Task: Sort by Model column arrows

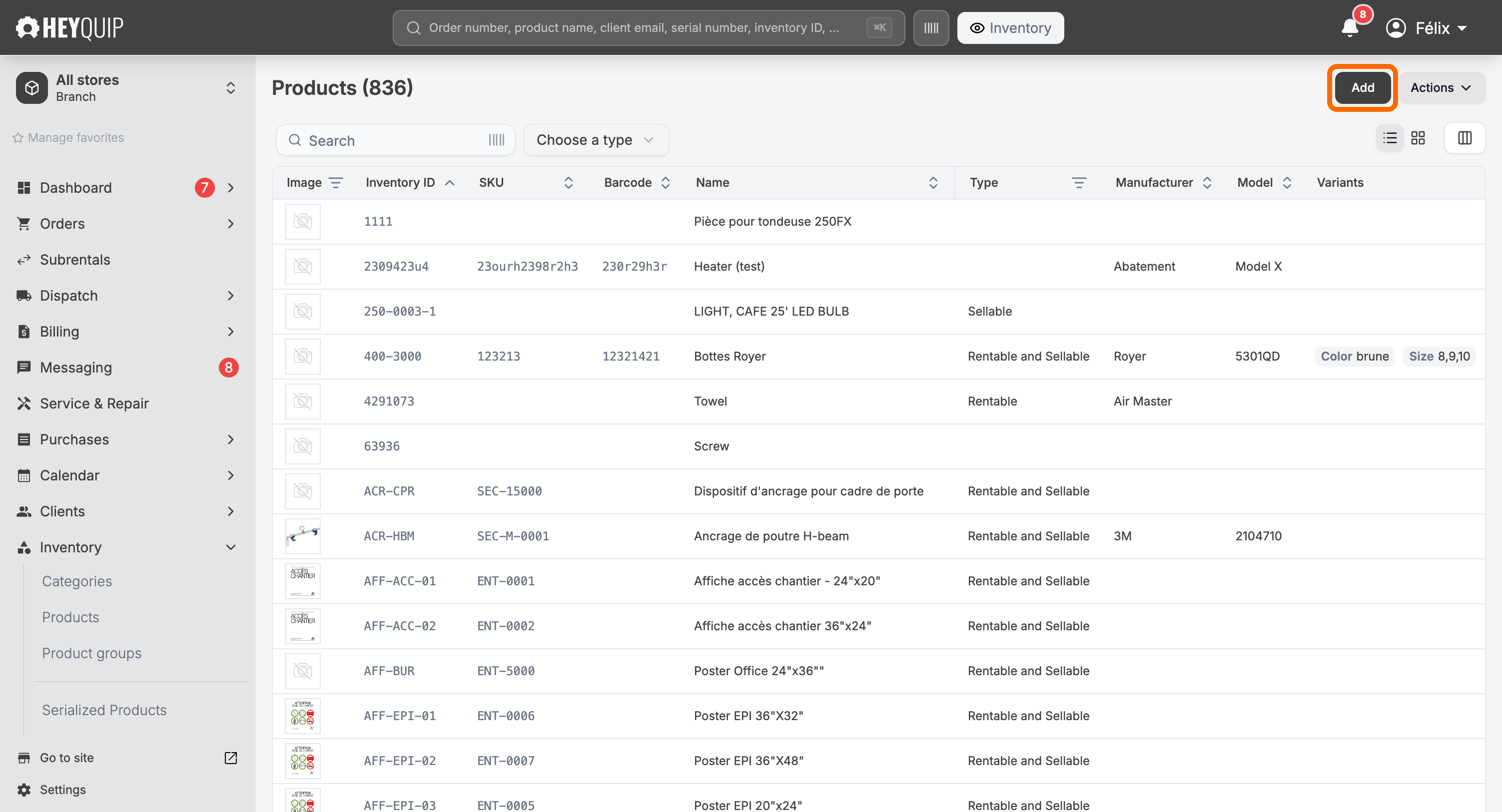Action: pyautogui.click(x=1287, y=182)
